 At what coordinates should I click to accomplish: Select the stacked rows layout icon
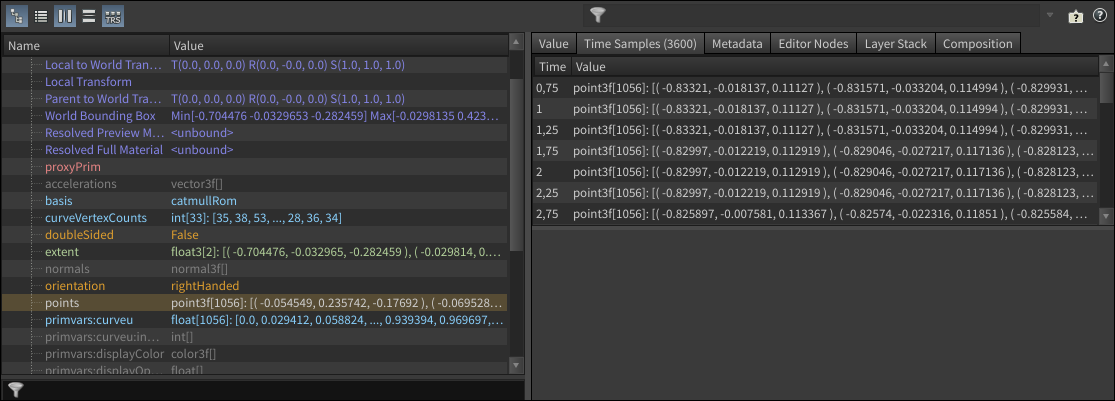(x=89, y=16)
